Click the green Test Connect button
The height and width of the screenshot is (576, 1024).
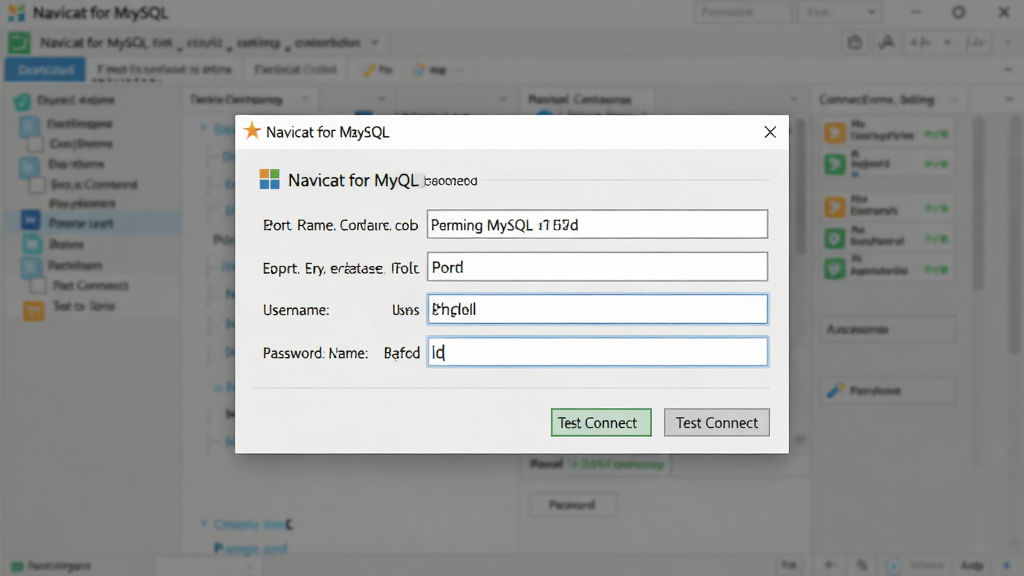pos(601,423)
